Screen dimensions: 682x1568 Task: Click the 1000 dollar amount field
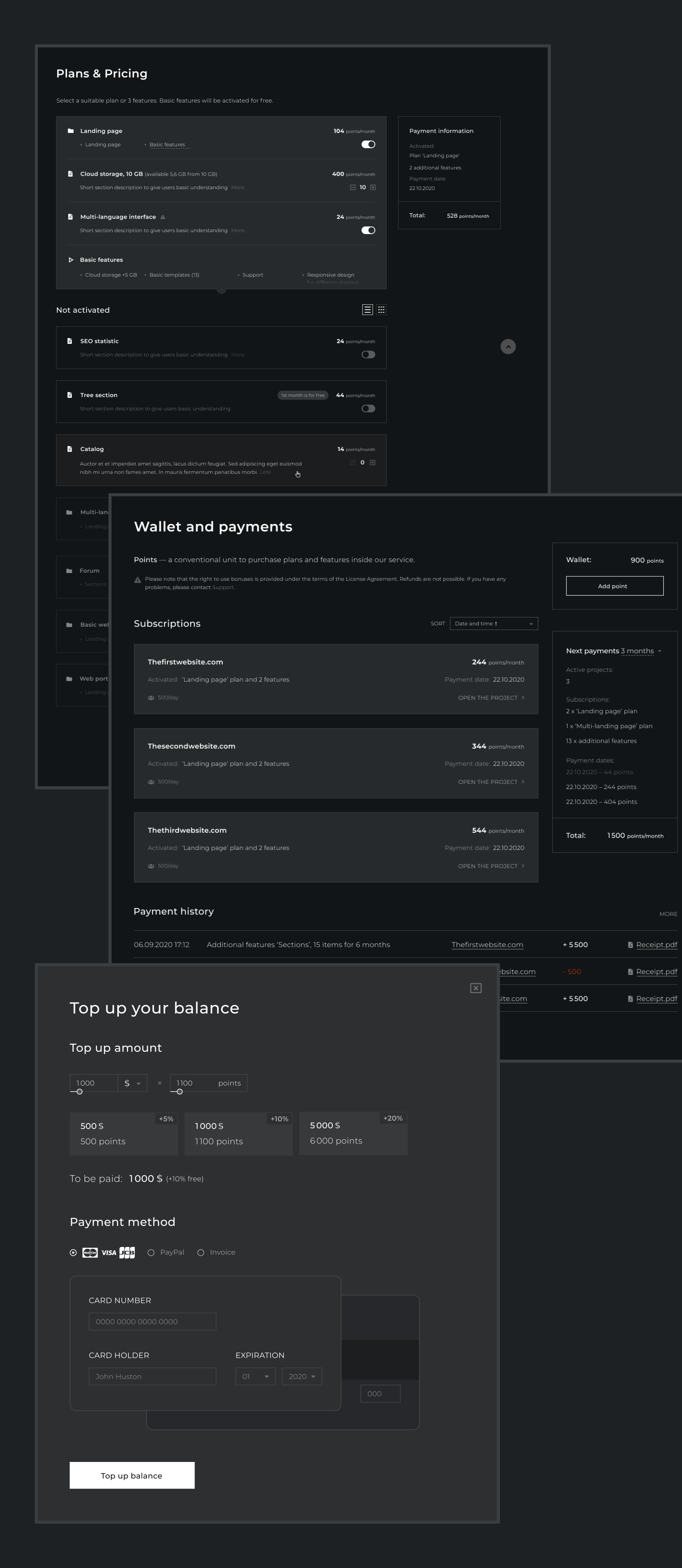pos(94,1083)
